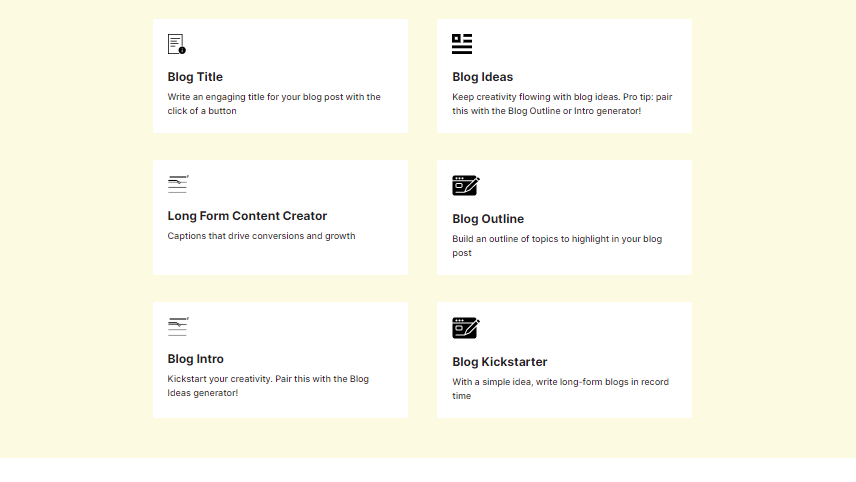The width and height of the screenshot is (856, 482).
Task: Choose the Blog Kickstarter tool card
Action: click(x=564, y=360)
